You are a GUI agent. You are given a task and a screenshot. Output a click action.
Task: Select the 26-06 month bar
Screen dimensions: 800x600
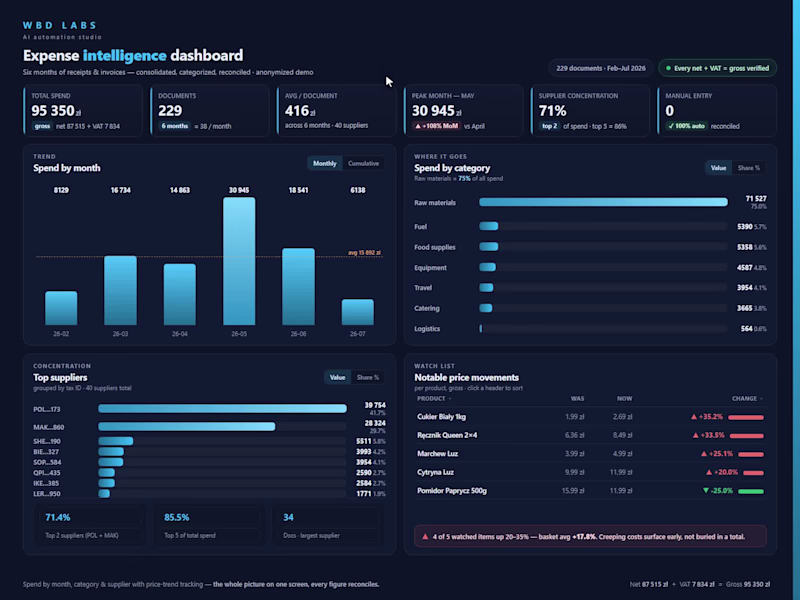point(298,287)
